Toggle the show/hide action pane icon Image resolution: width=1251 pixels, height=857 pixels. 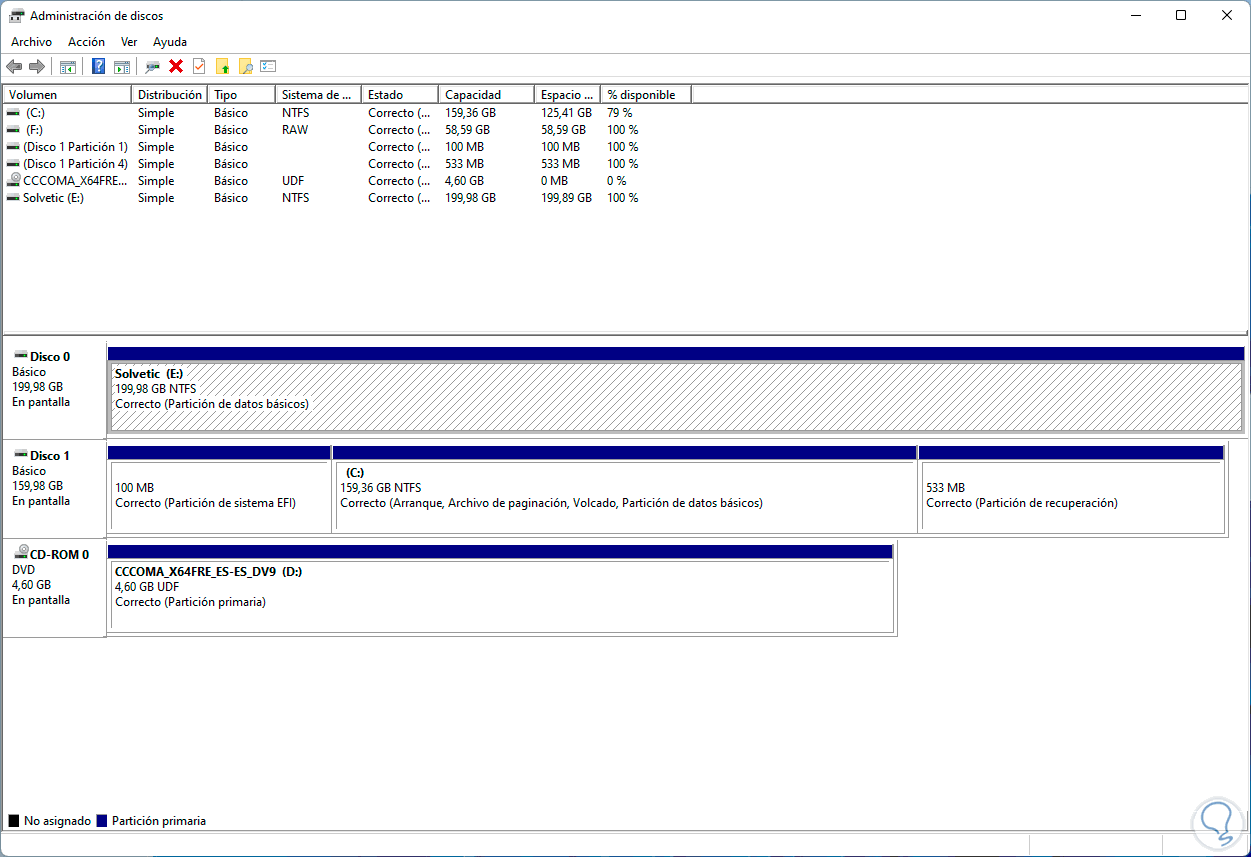click(122, 67)
